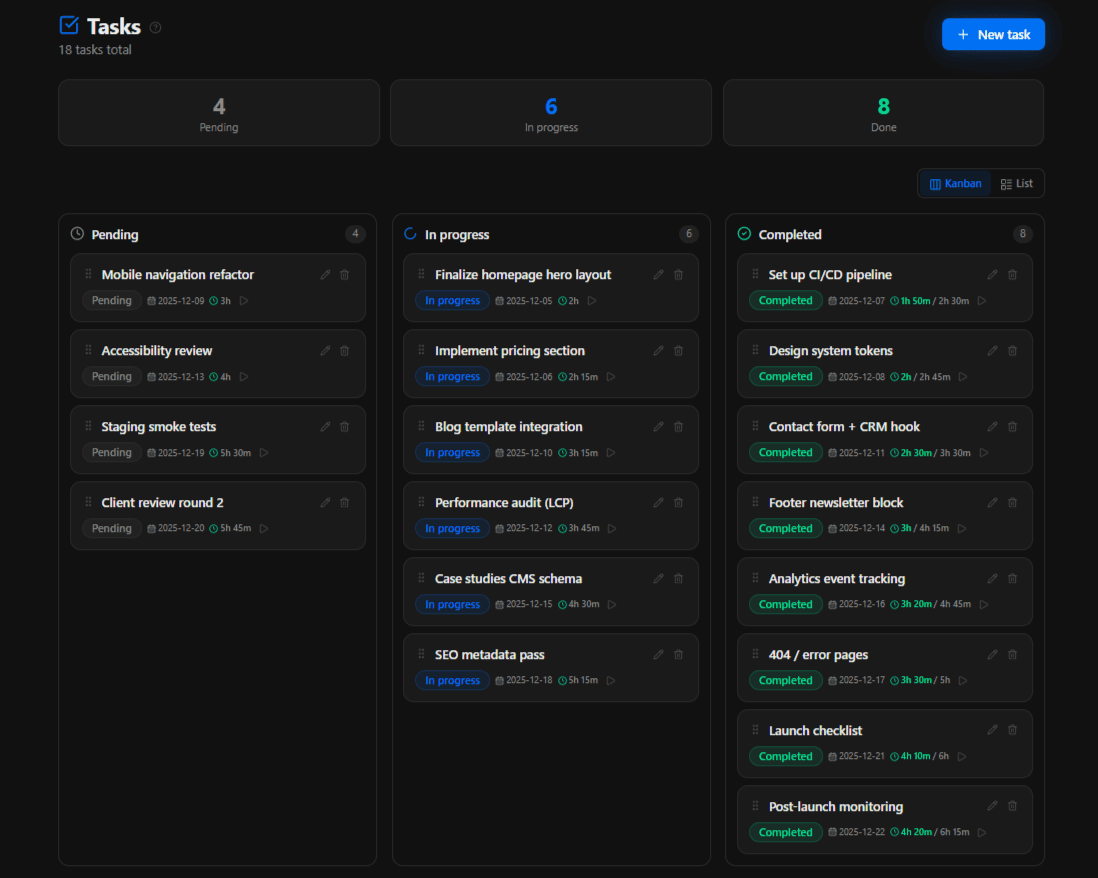The width and height of the screenshot is (1098, 878).
Task: Click Pending status badge on Mobile navigation refactor
Action: 112,300
